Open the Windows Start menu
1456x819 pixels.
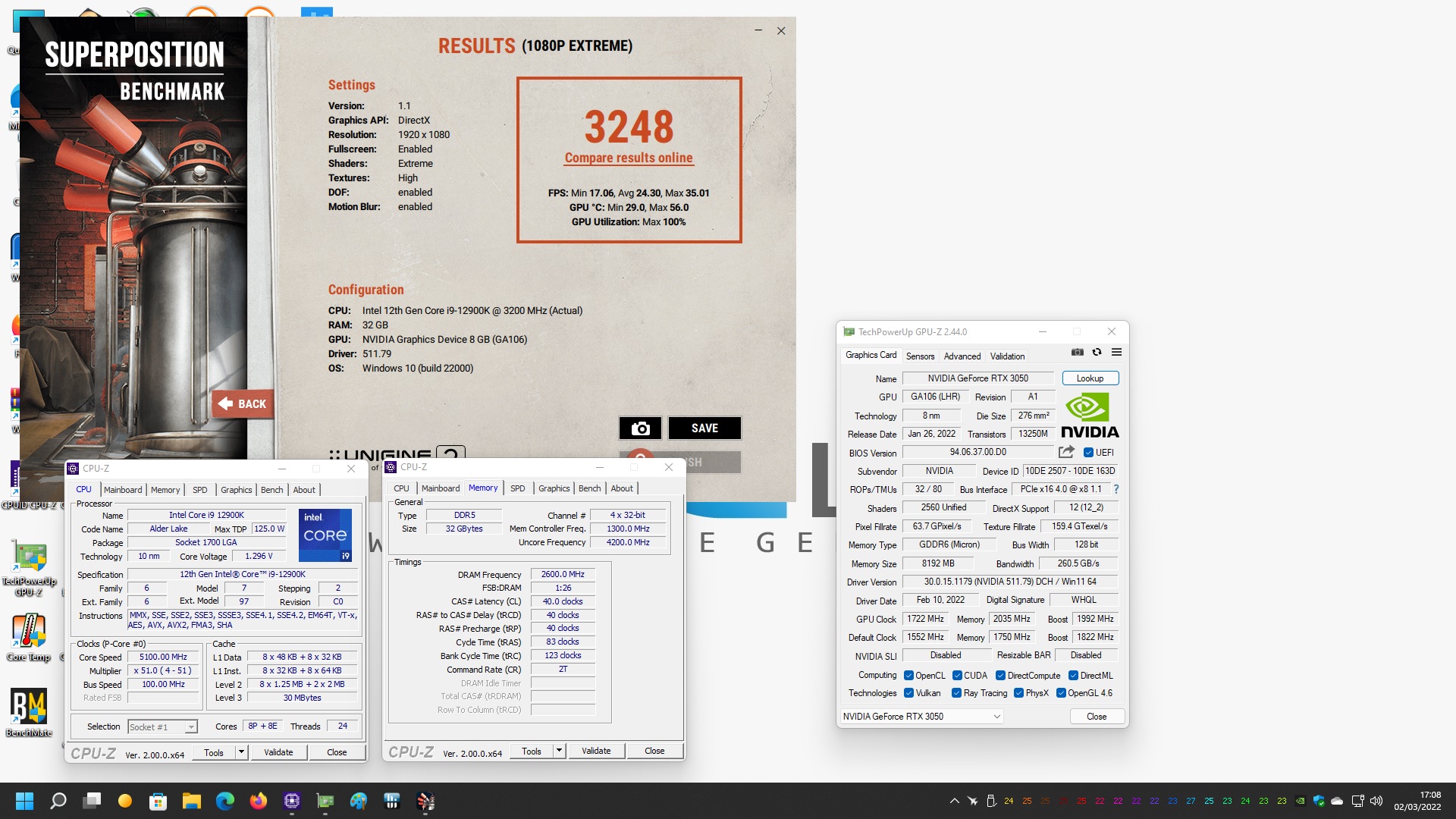coord(24,801)
